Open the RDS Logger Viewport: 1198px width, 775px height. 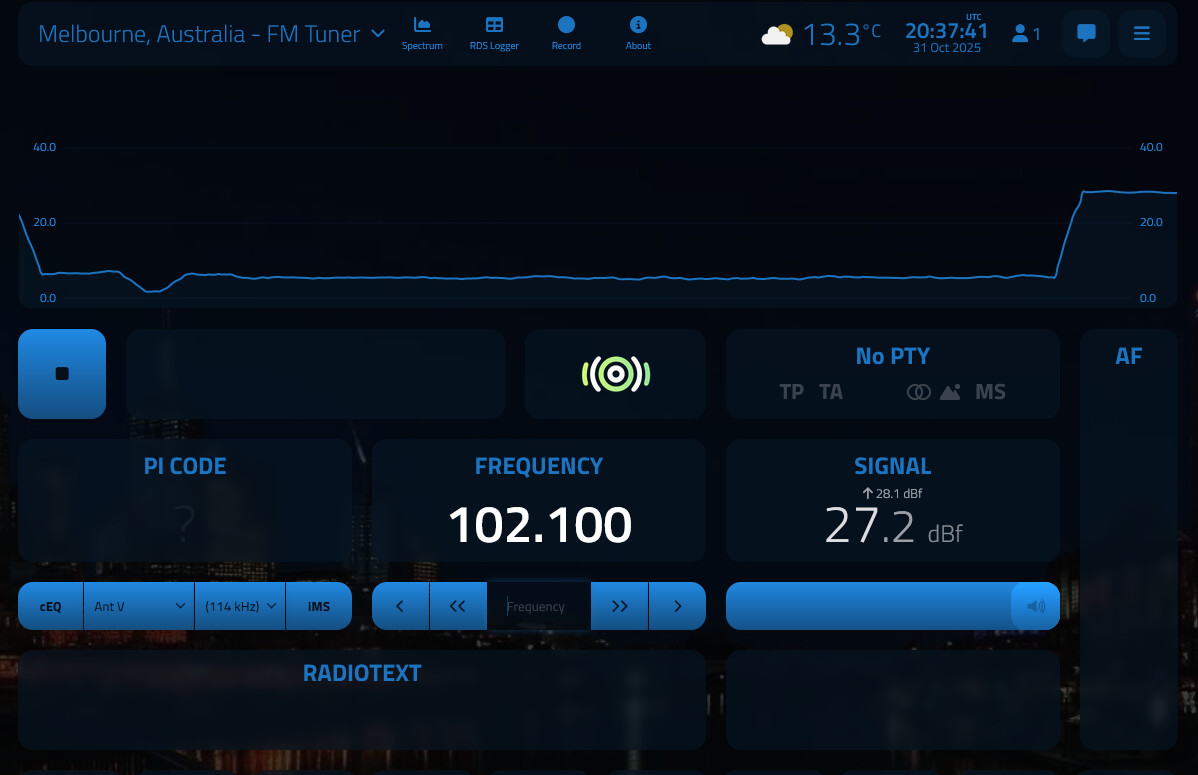coord(494,32)
